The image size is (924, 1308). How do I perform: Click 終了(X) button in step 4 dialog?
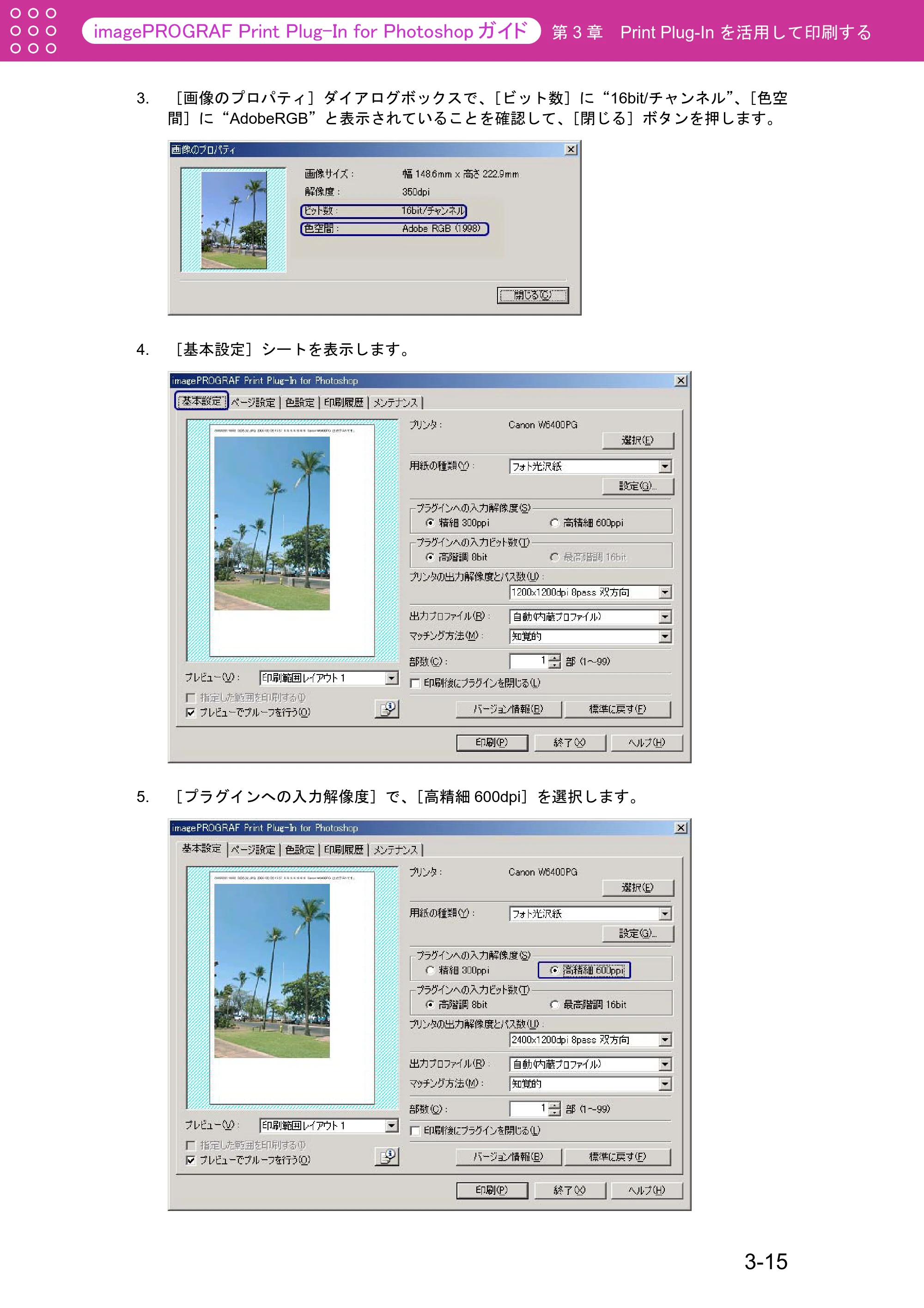(570, 743)
